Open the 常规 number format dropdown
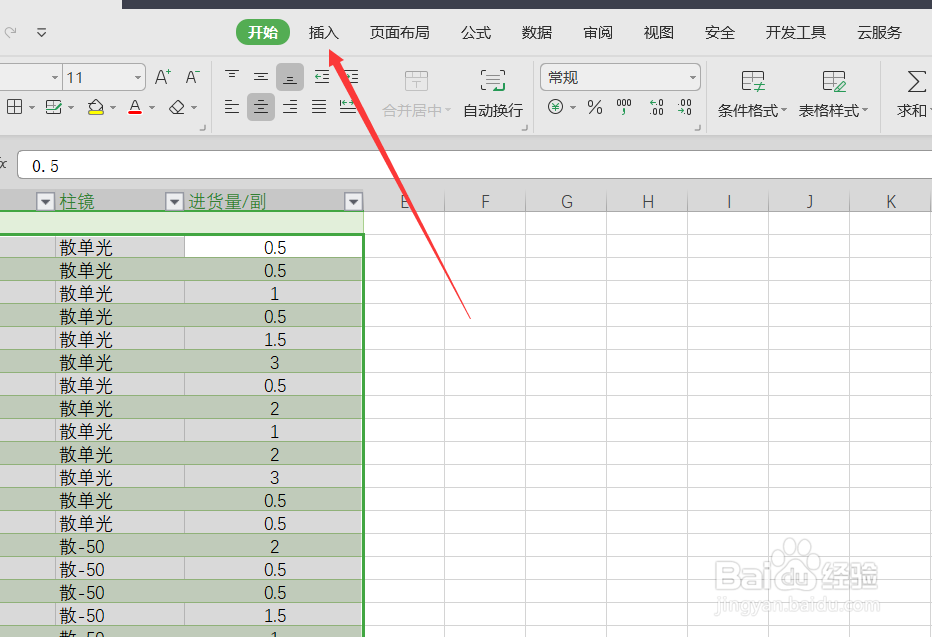Viewport: 932px width, 637px height. (x=692, y=77)
